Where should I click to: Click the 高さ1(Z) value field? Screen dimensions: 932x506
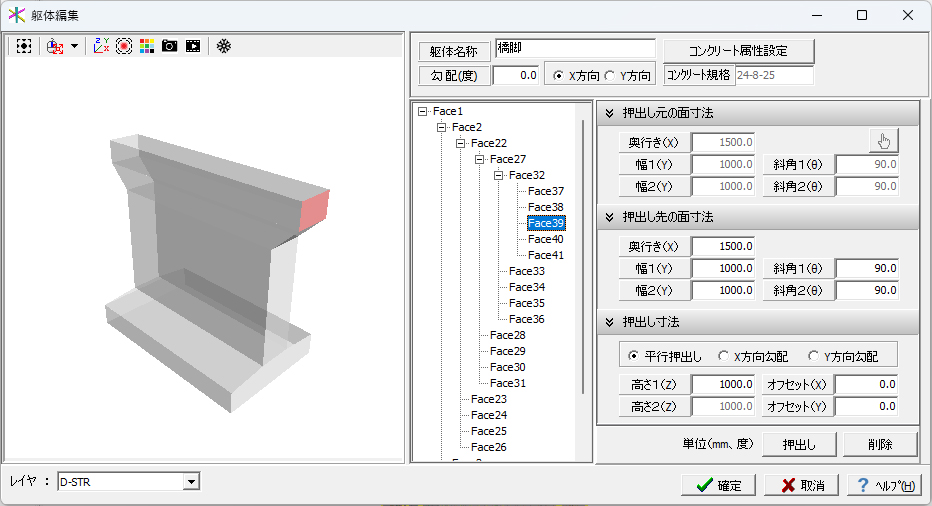[x=723, y=384]
